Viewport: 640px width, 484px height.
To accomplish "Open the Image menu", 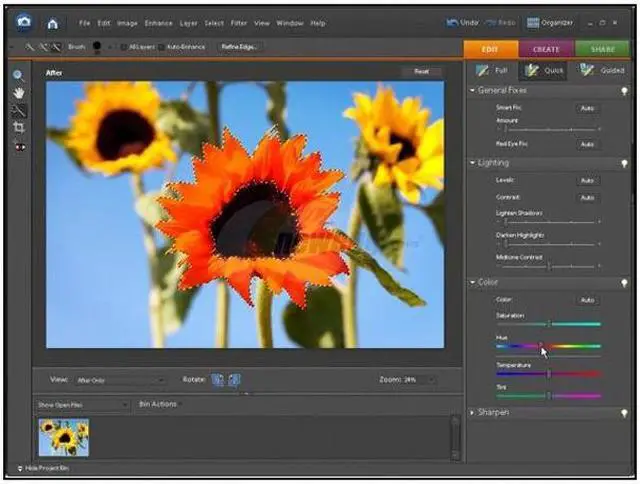I will (x=127, y=23).
